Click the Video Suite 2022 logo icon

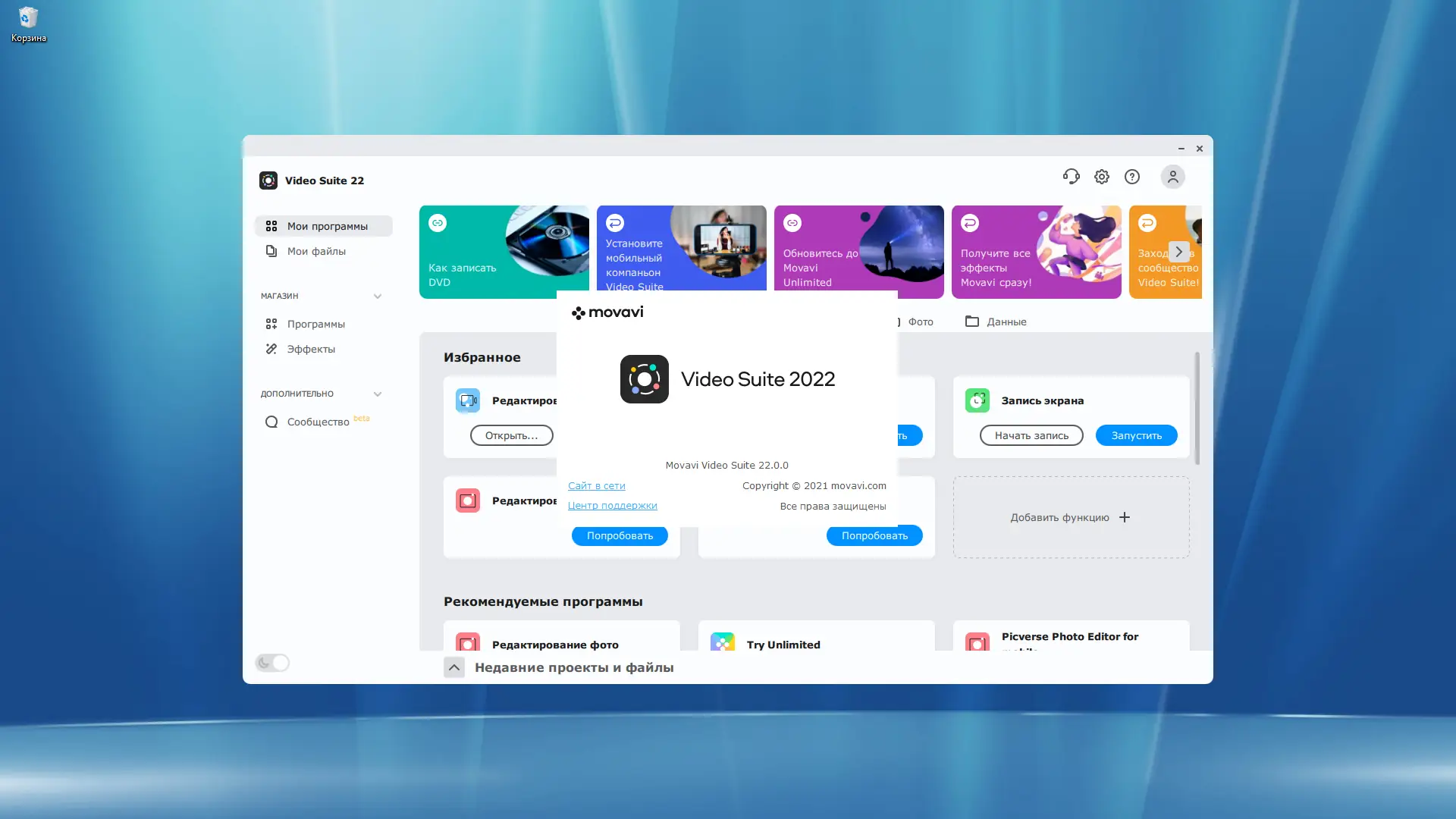tap(644, 379)
